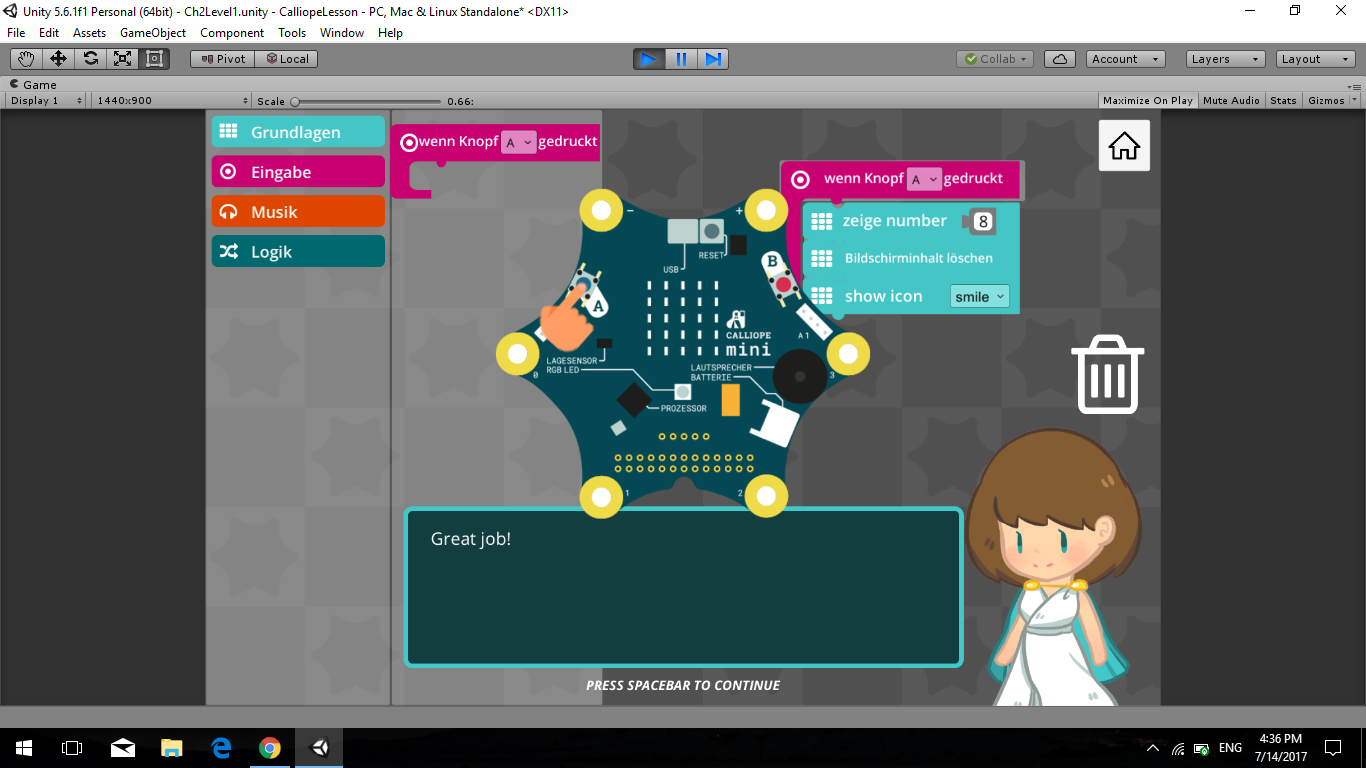Viewport: 1366px width, 768px height.
Task: Click grid icon on Bildschirminhalt löschen block
Action: click(x=821, y=258)
